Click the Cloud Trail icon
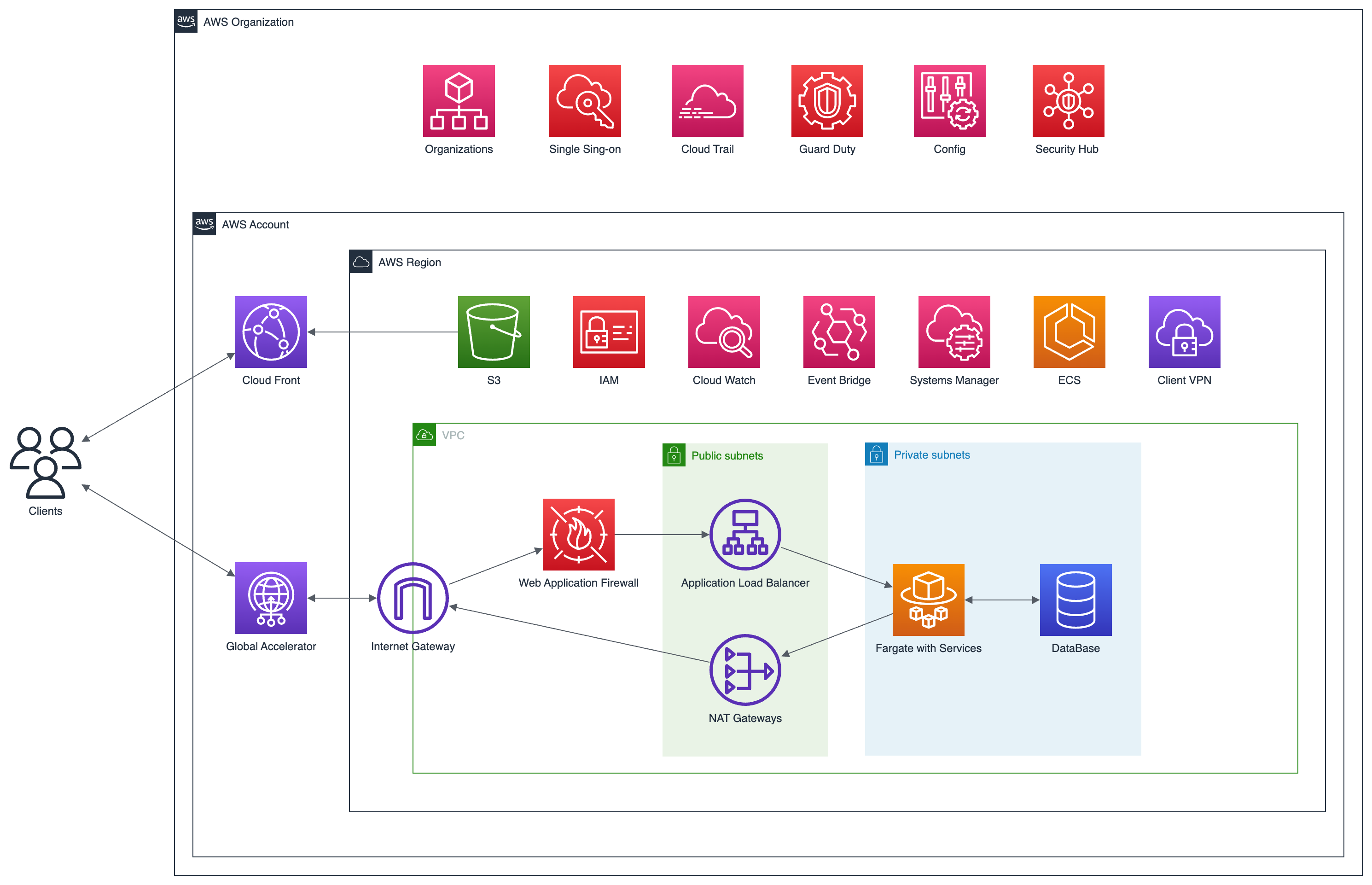1372x885 pixels. pos(707,100)
